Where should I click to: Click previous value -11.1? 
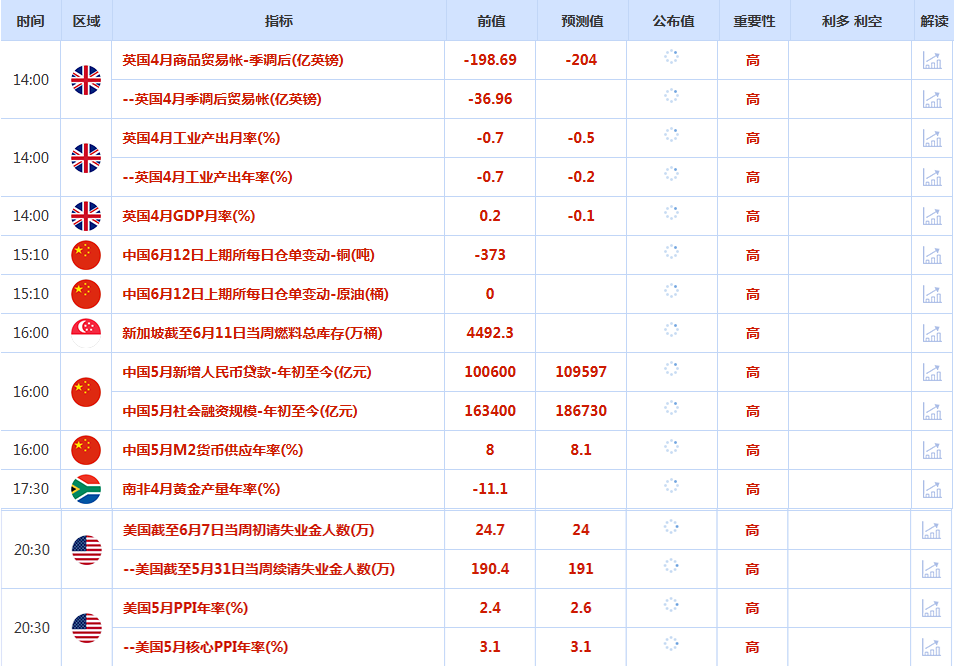(490, 488)
